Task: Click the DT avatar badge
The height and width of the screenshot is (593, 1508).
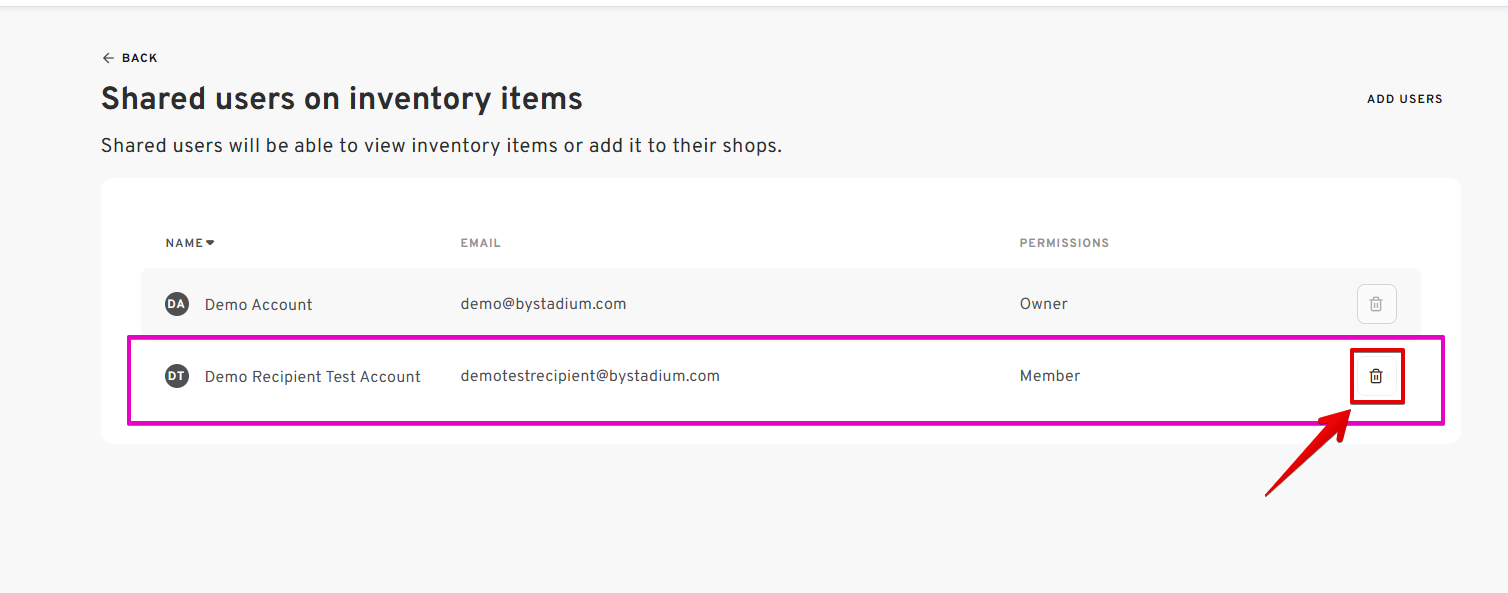Action: (177, 376)
